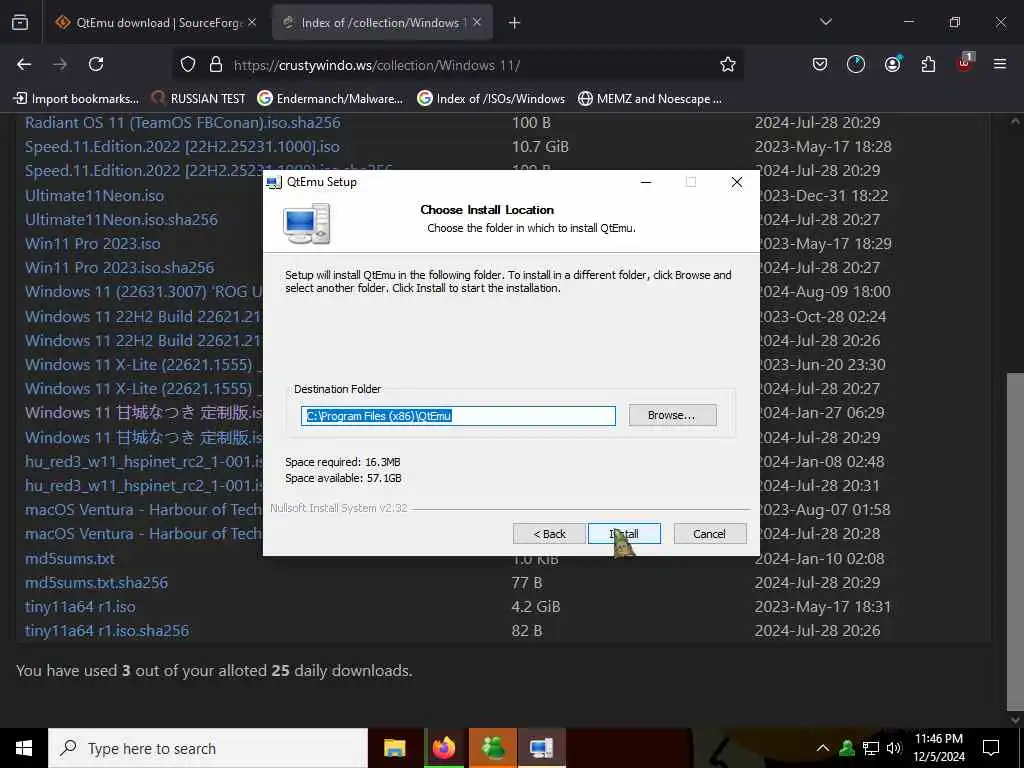Open the md5sums.txt.sha256 link
The width and height of the screenshot is (1024, 768).
pyautogui.click(x=97, y=583)
